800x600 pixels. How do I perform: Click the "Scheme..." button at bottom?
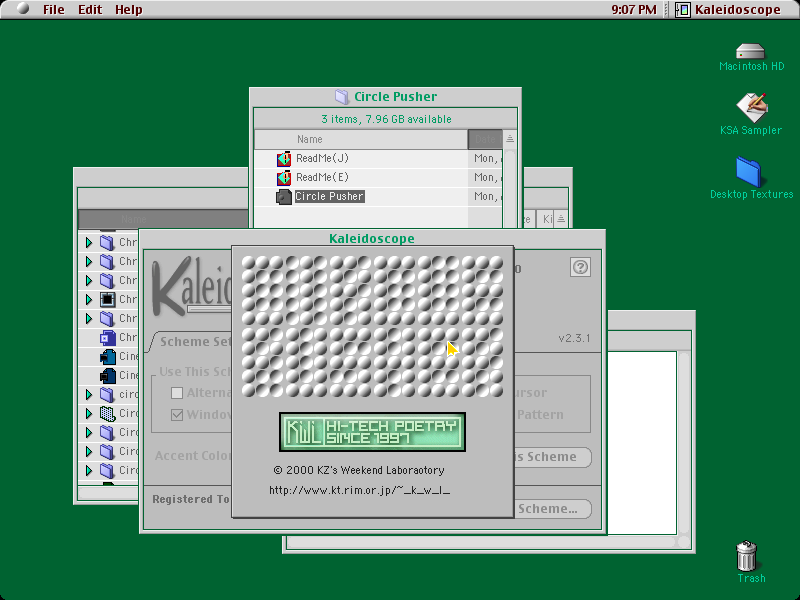[553, 509]
